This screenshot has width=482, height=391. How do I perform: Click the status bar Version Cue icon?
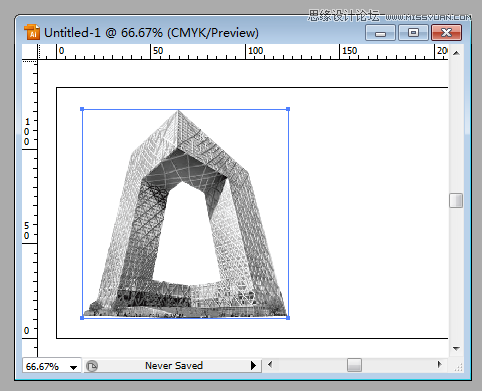[x=92, y=366]
